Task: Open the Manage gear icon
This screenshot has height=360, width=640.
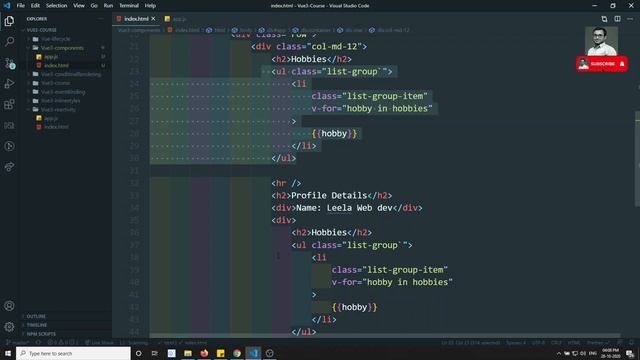Action: (9, 327)
